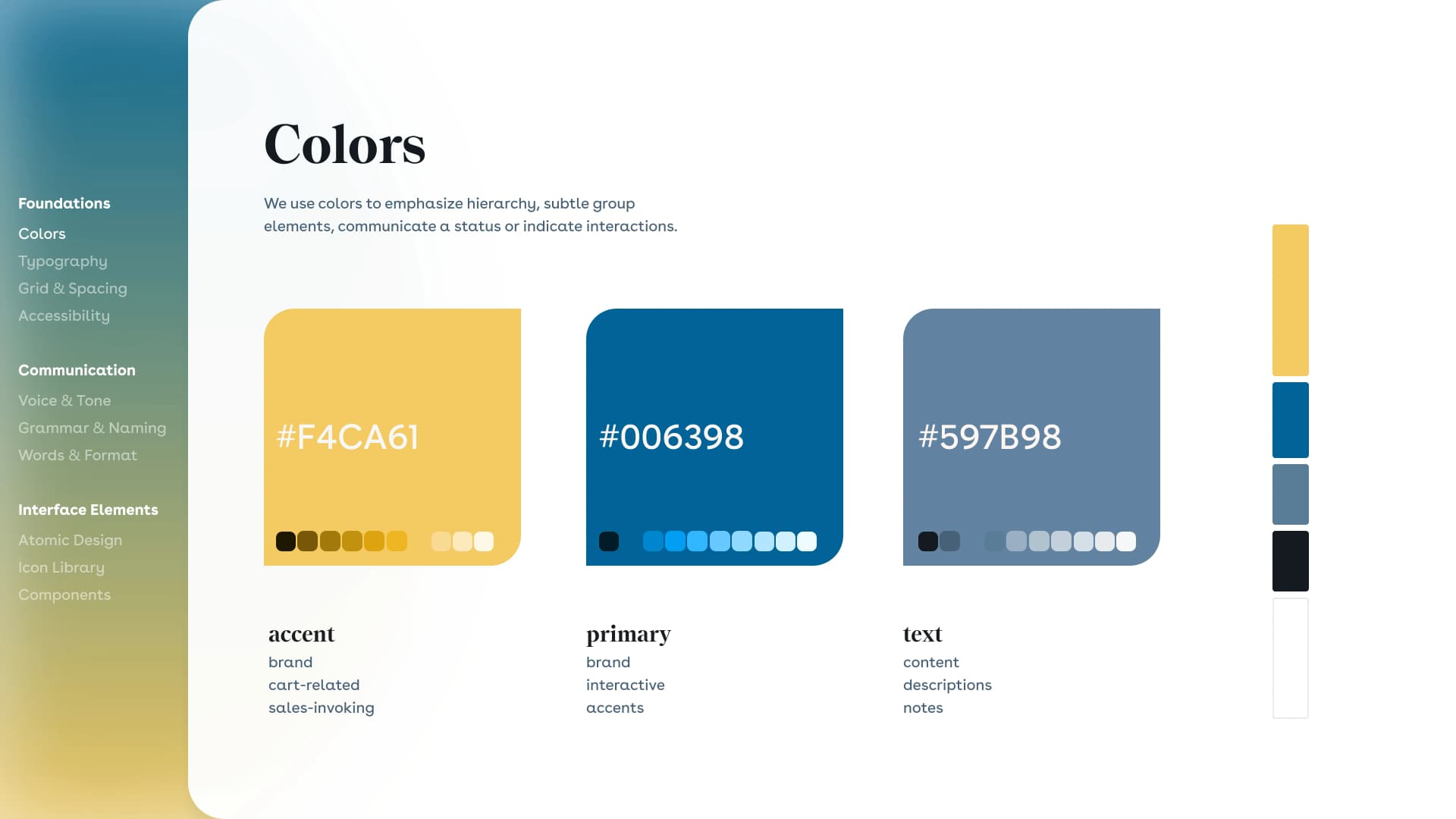Navigate to the Typography section
Viewport: 1456px width, 819px height.
point(62,260)
